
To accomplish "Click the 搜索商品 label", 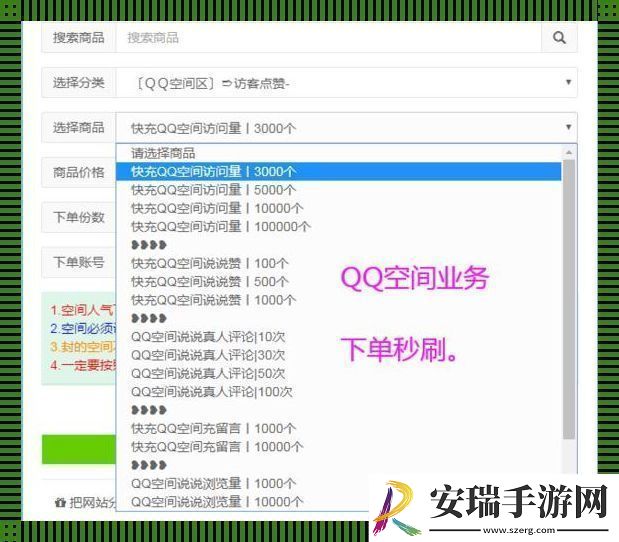I will (79, 38).
